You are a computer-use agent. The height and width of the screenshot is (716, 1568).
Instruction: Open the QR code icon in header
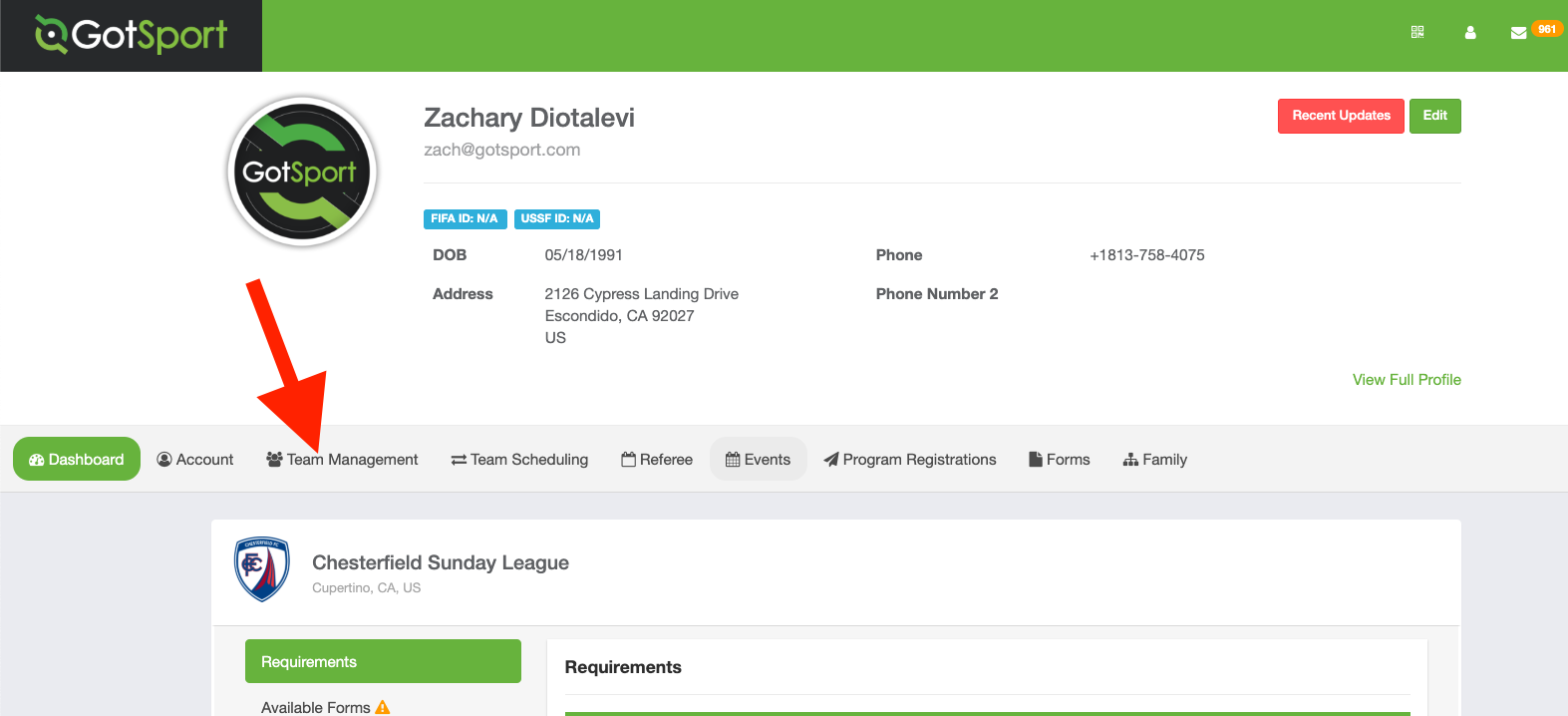1417,32
